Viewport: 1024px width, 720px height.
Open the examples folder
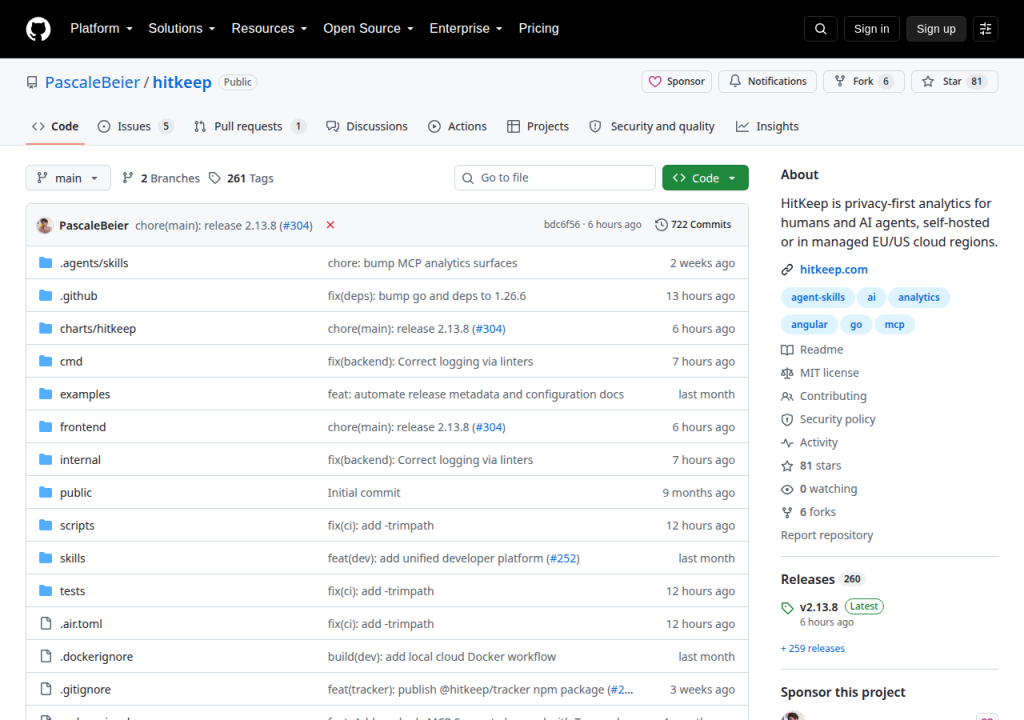pos(85,394)
